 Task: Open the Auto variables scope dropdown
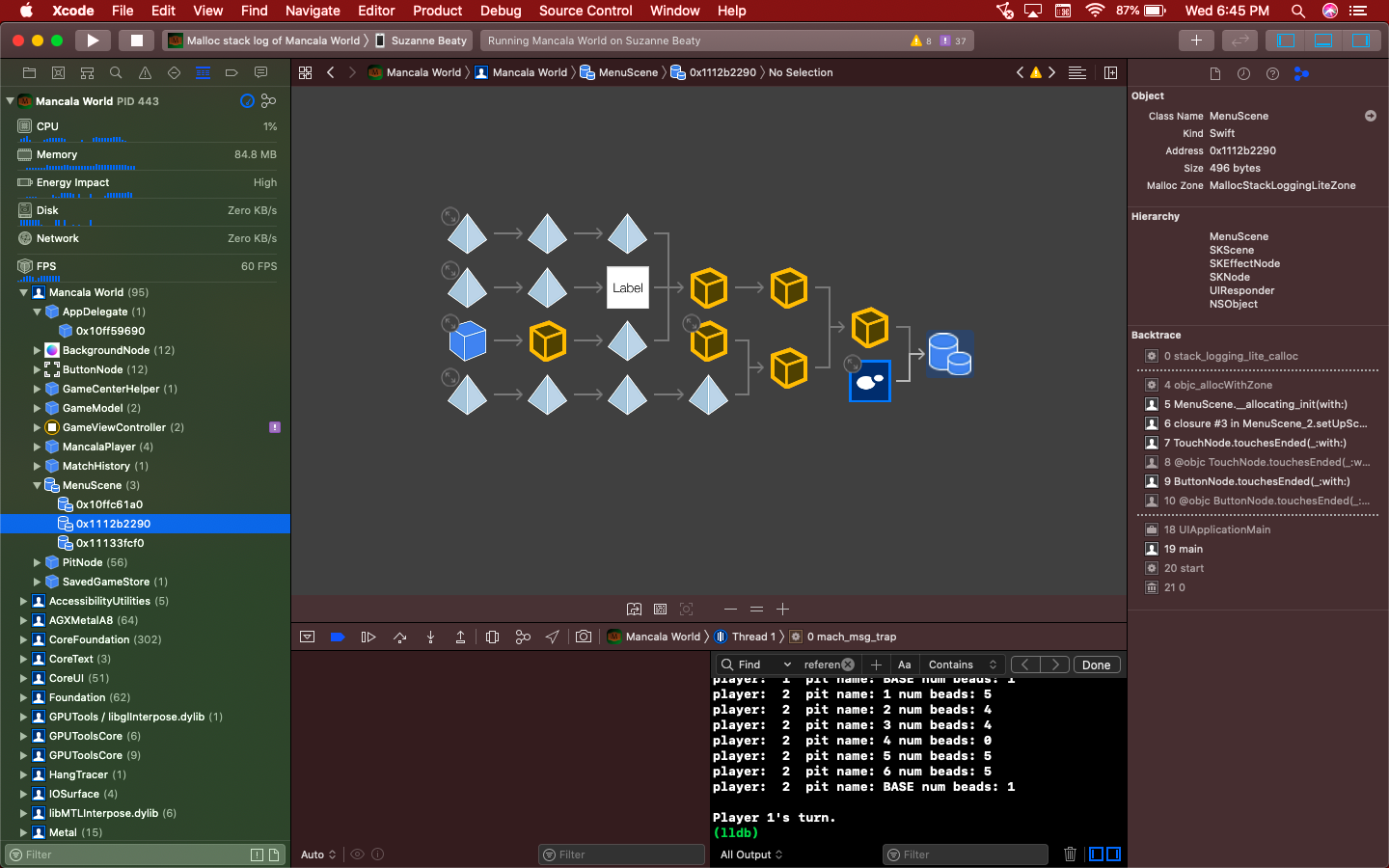coord(318,854)
